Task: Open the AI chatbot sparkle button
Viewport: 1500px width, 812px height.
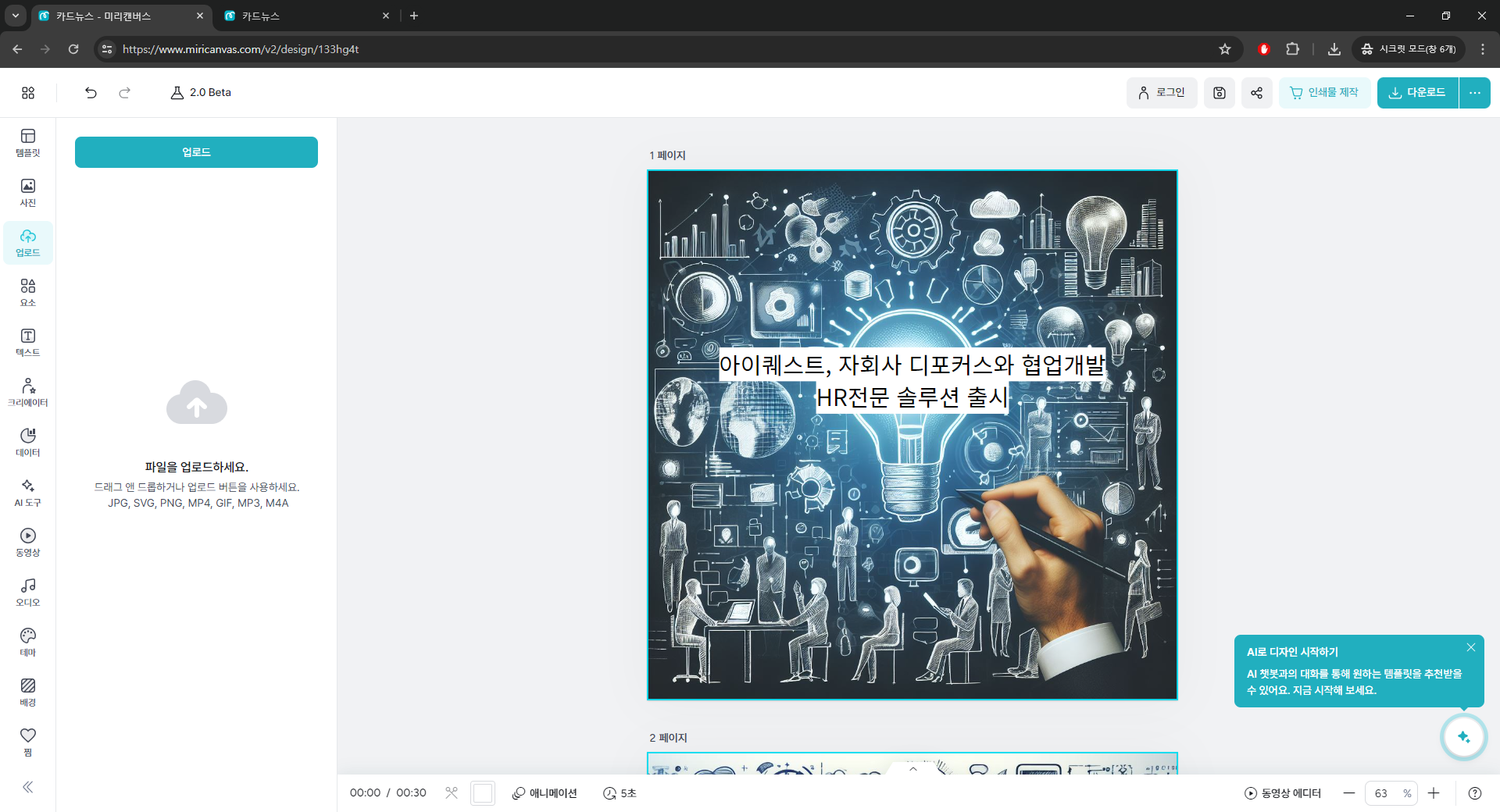Action: click(x=1463, y=736)
